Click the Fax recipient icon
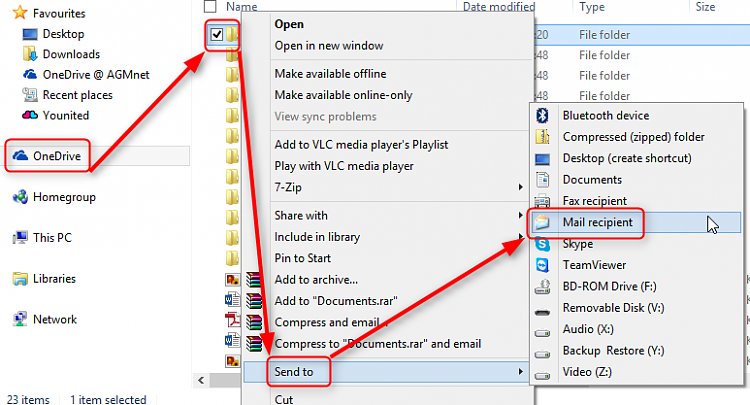 (542, 201)
